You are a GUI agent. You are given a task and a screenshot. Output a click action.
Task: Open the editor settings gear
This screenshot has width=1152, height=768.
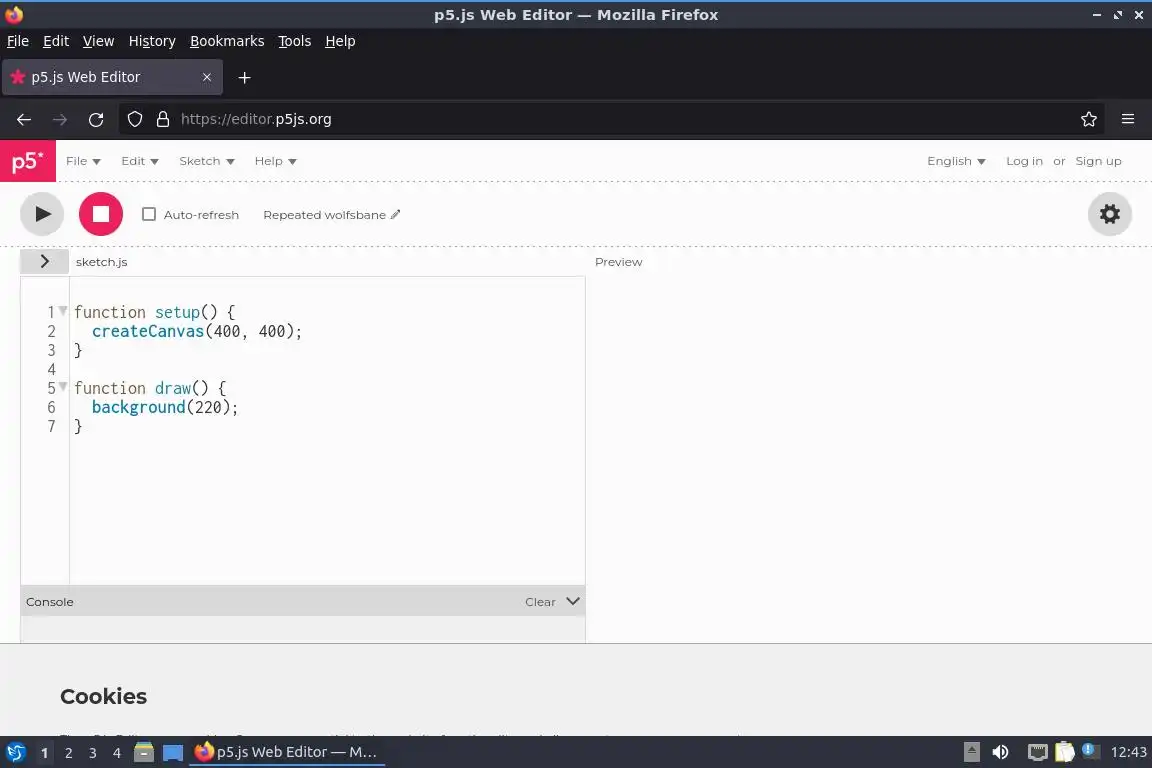pos(1109,214)
